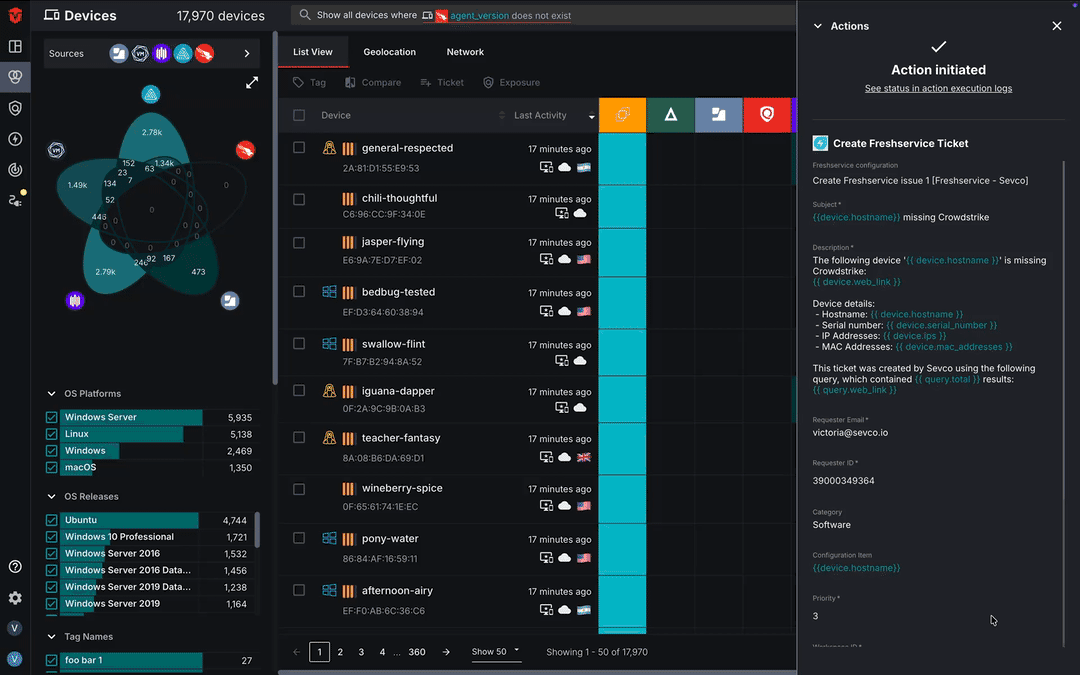
Task: Open the action execution logs link
Action: [x=938, y=89]
